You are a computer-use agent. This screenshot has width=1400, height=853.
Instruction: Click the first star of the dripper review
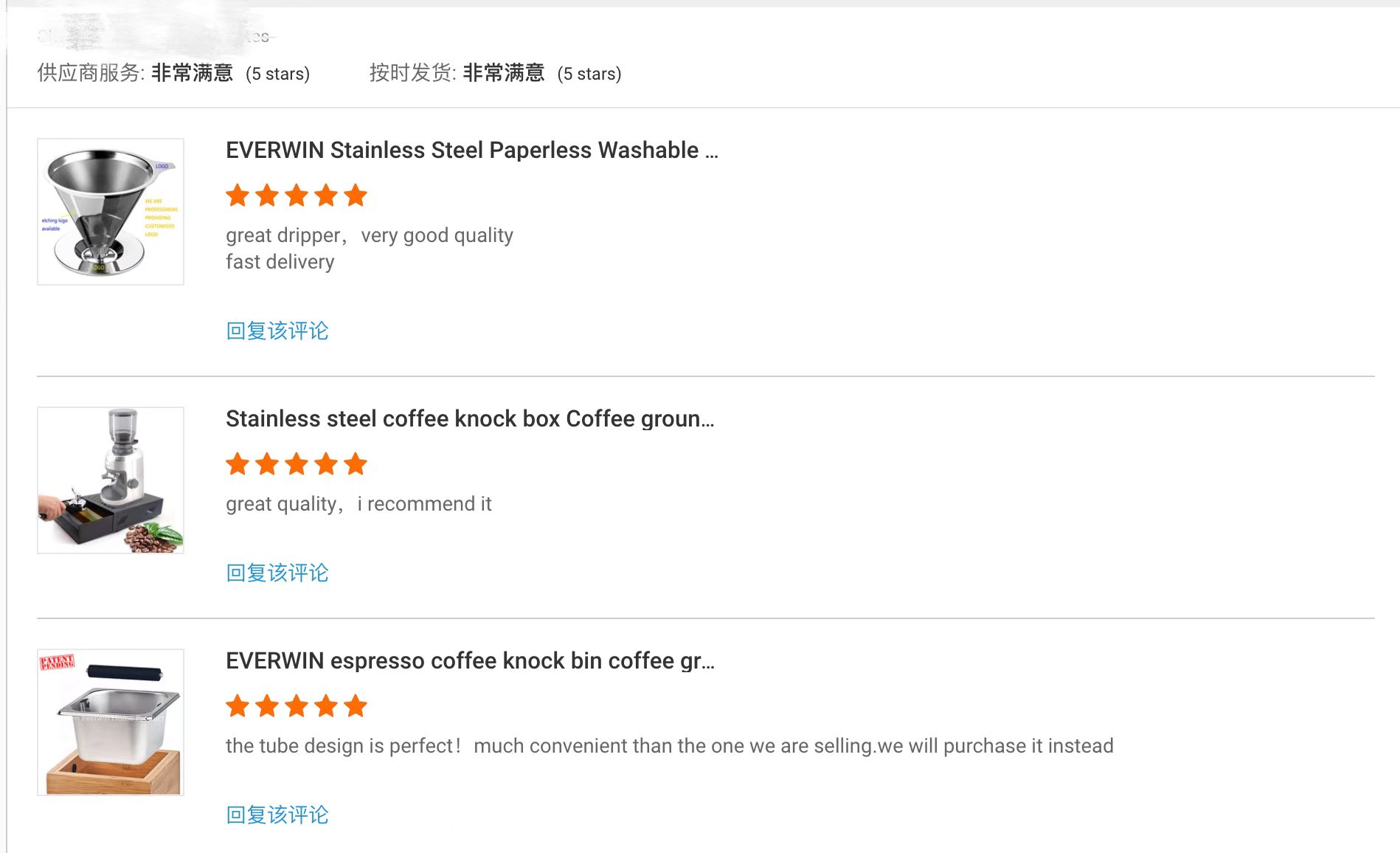[x=238, y=196]
